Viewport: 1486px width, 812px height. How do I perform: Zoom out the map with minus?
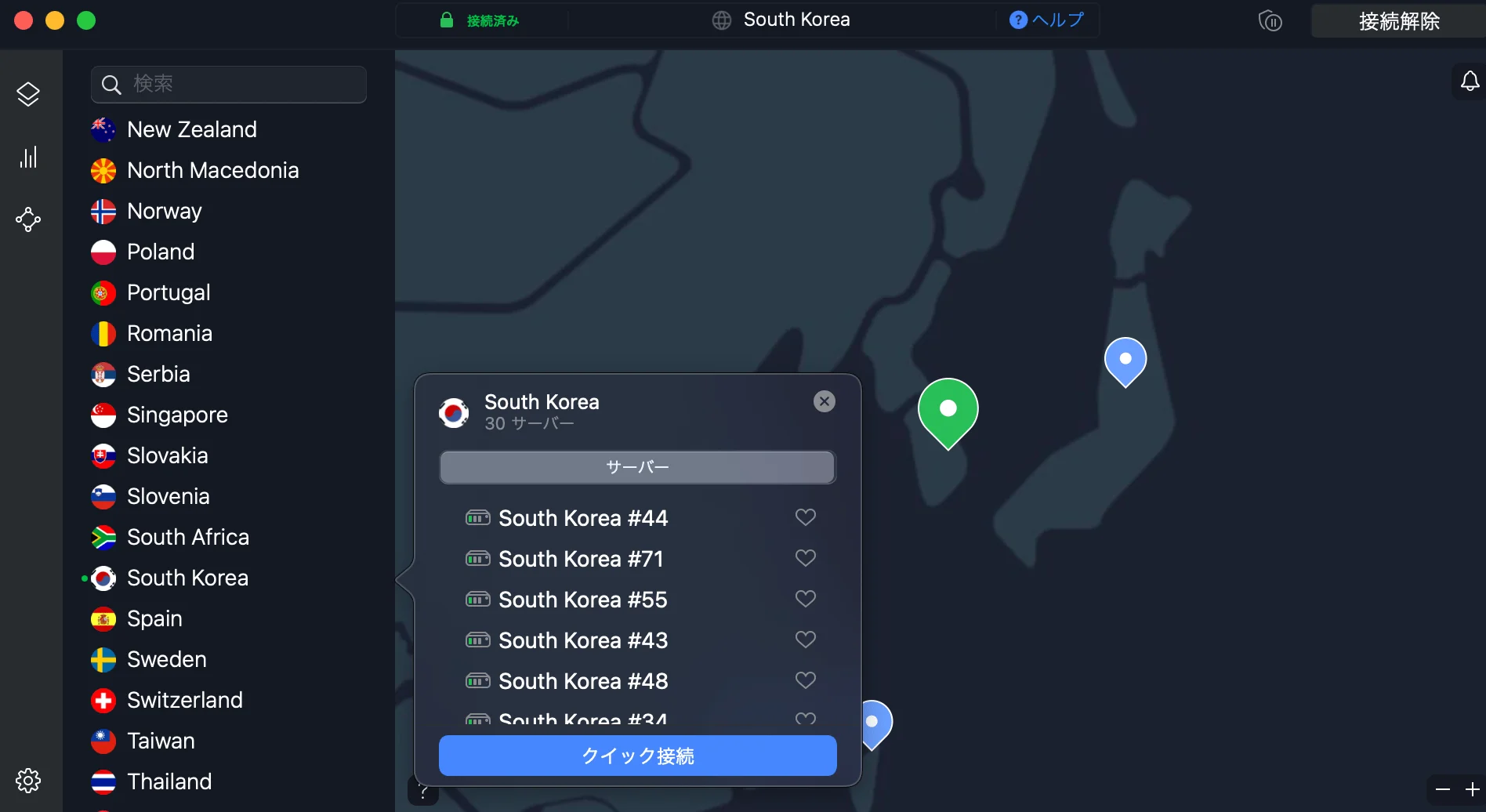point(1443,789)
